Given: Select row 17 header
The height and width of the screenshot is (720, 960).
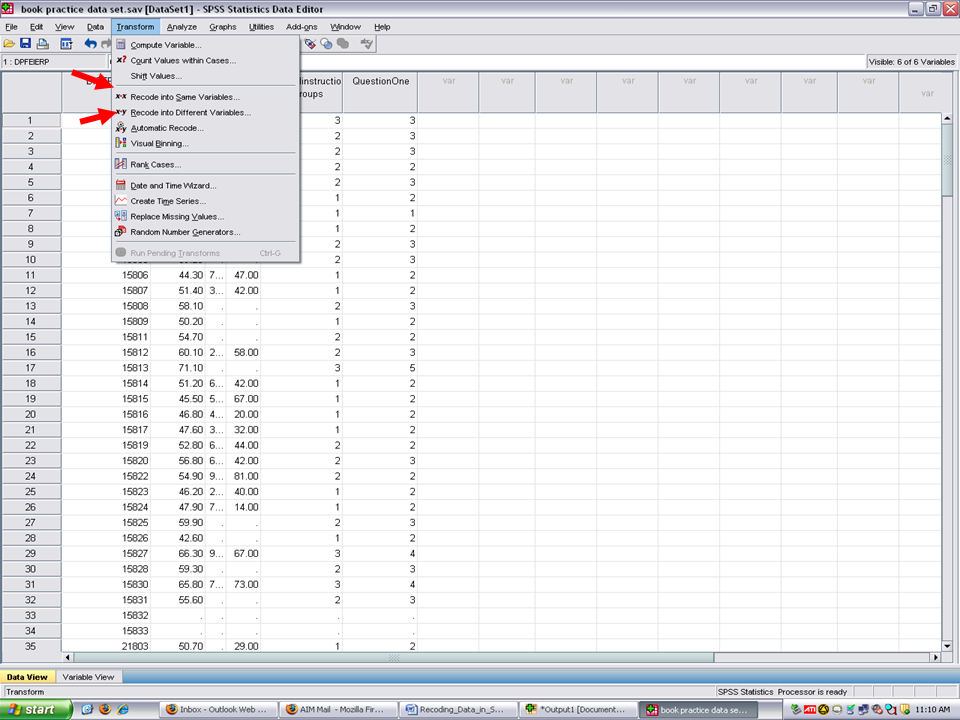Looking at the screenshot, I should (31, 368).
